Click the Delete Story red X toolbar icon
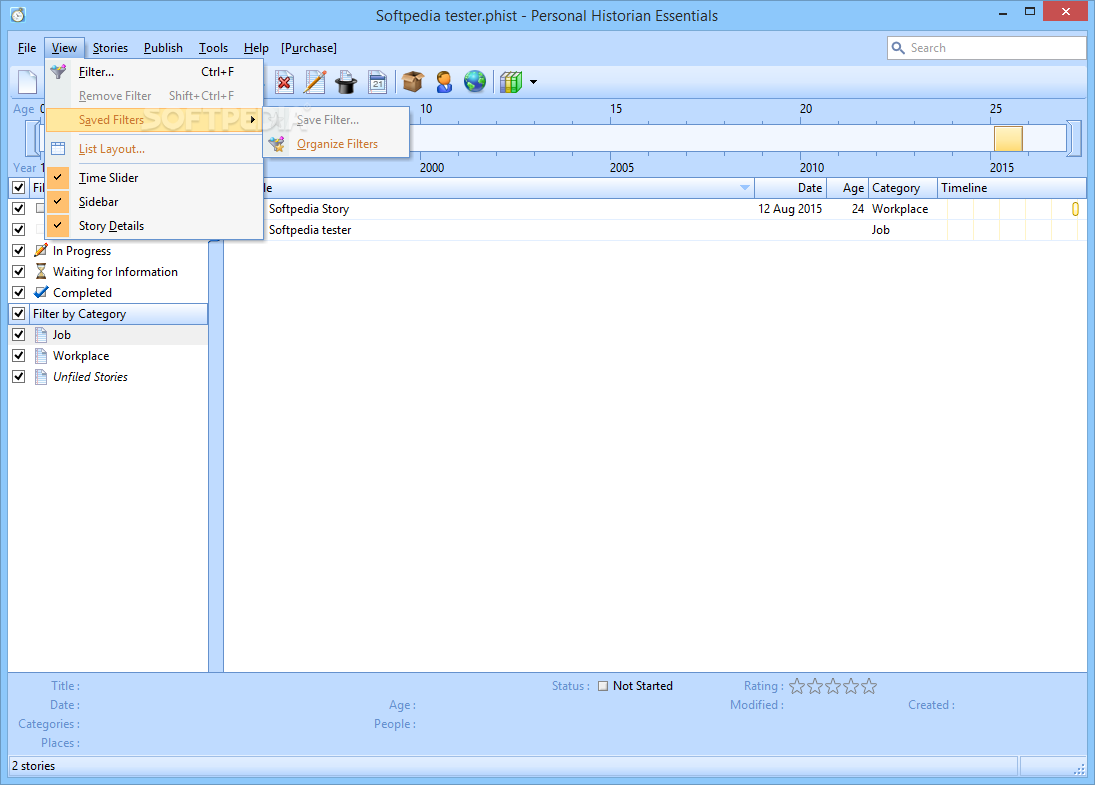This screenshot has height=785, width=1095. pyautogui.click(x=284, y=82)
